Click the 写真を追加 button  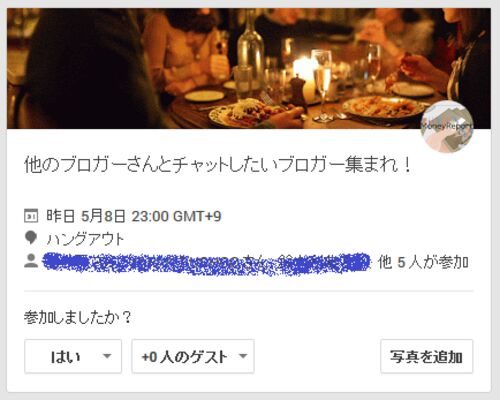426,356
